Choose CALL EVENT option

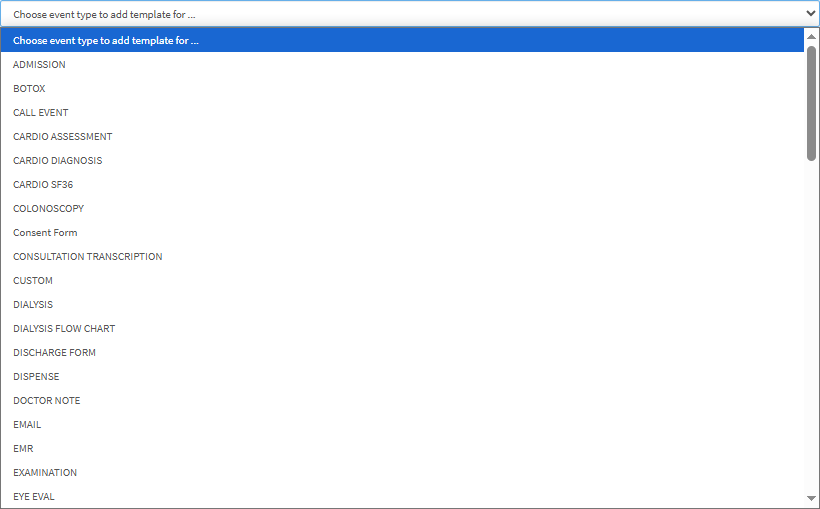[402, 112]
